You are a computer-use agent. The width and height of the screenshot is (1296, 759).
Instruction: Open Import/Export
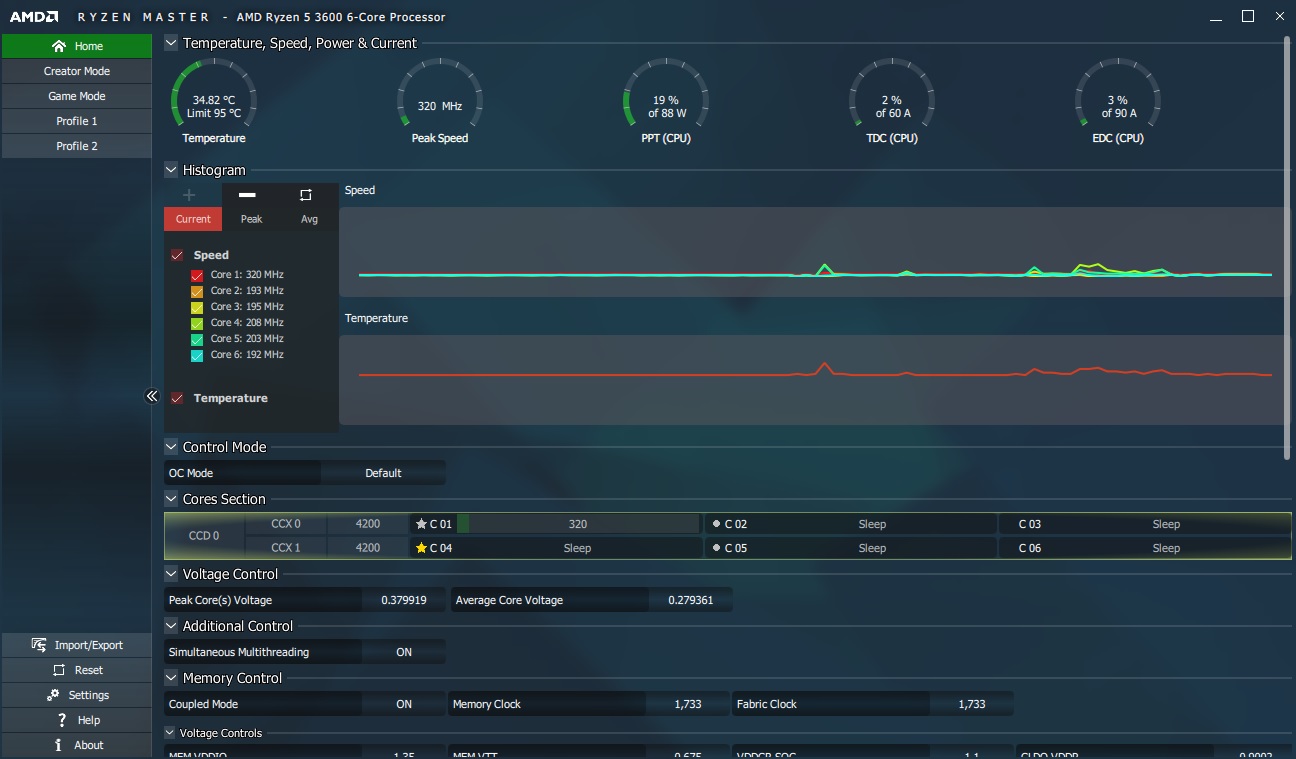pos(76,645)
